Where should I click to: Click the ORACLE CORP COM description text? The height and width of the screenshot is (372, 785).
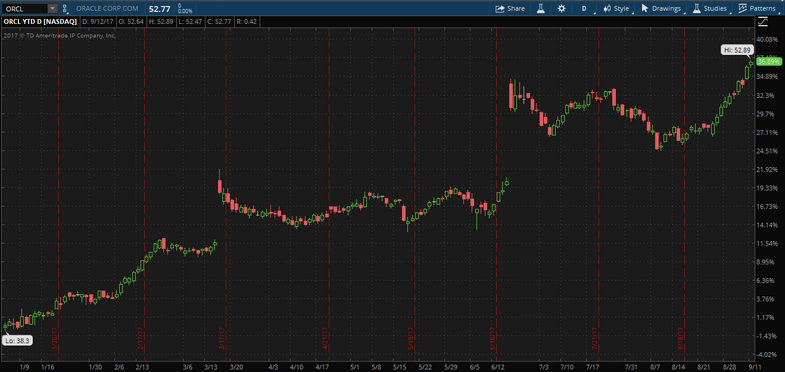coord(108,9)
